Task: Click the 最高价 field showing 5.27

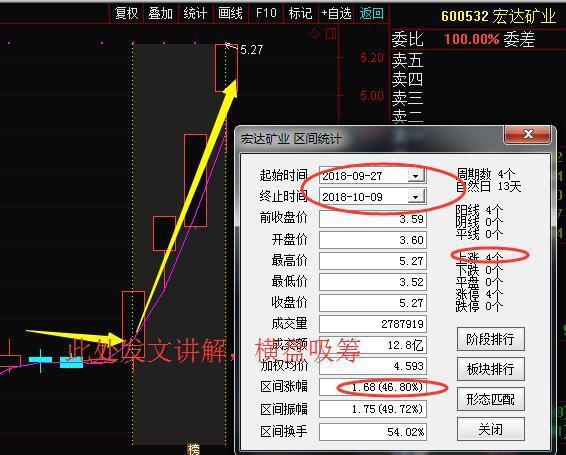Action: [x=373, y=261]
